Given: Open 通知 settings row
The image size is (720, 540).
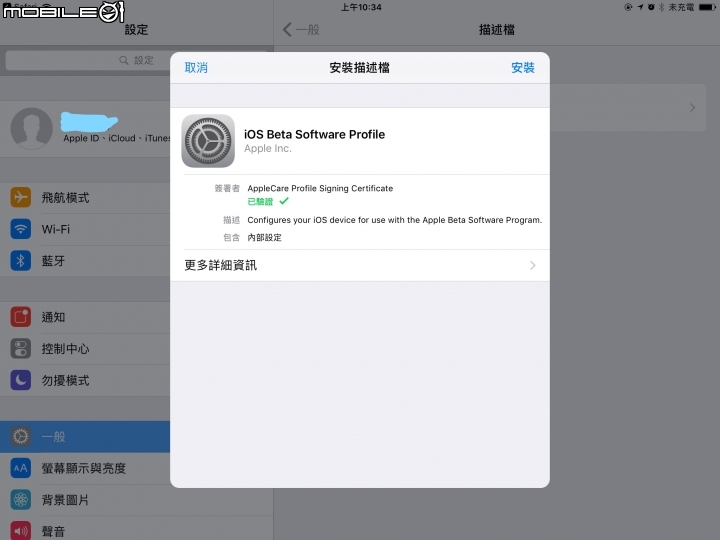Looking at the screenshot, I should click(x=85, y=317).
